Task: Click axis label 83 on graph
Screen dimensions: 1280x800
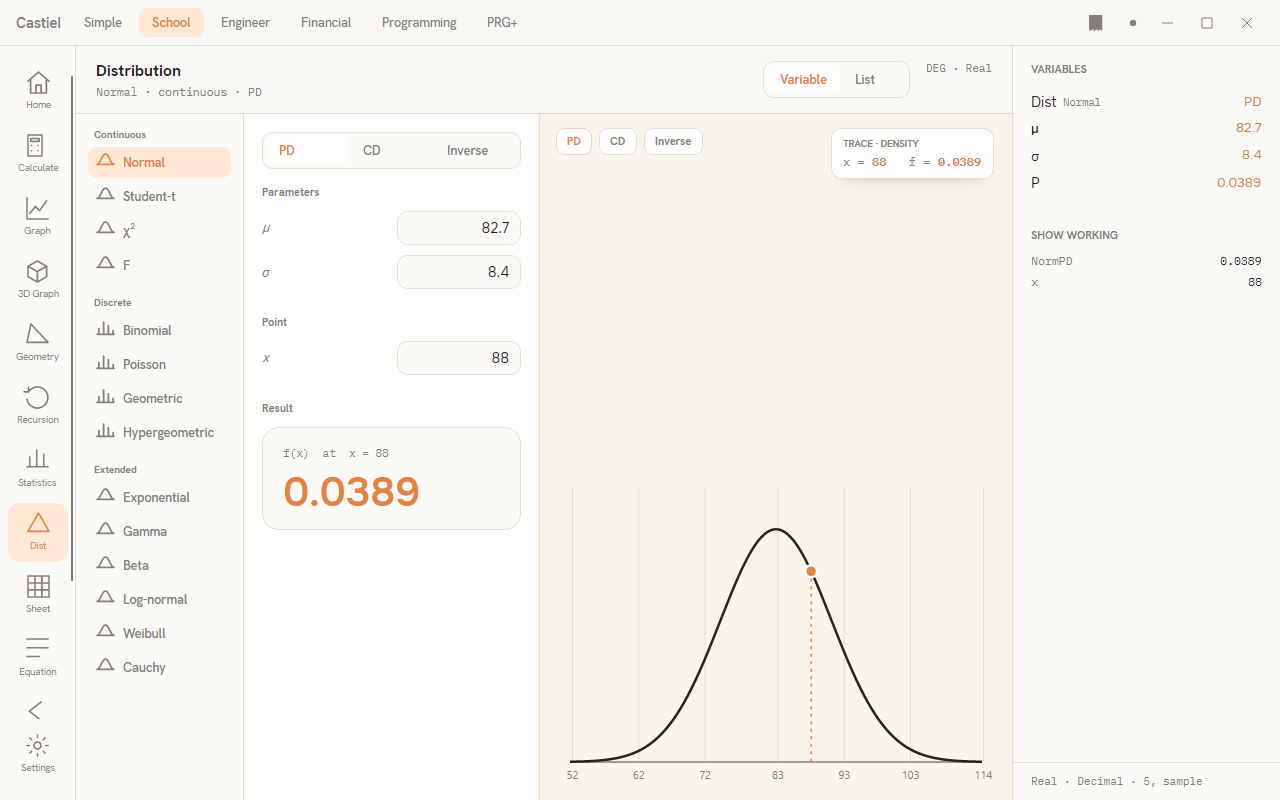Action: 778,775
